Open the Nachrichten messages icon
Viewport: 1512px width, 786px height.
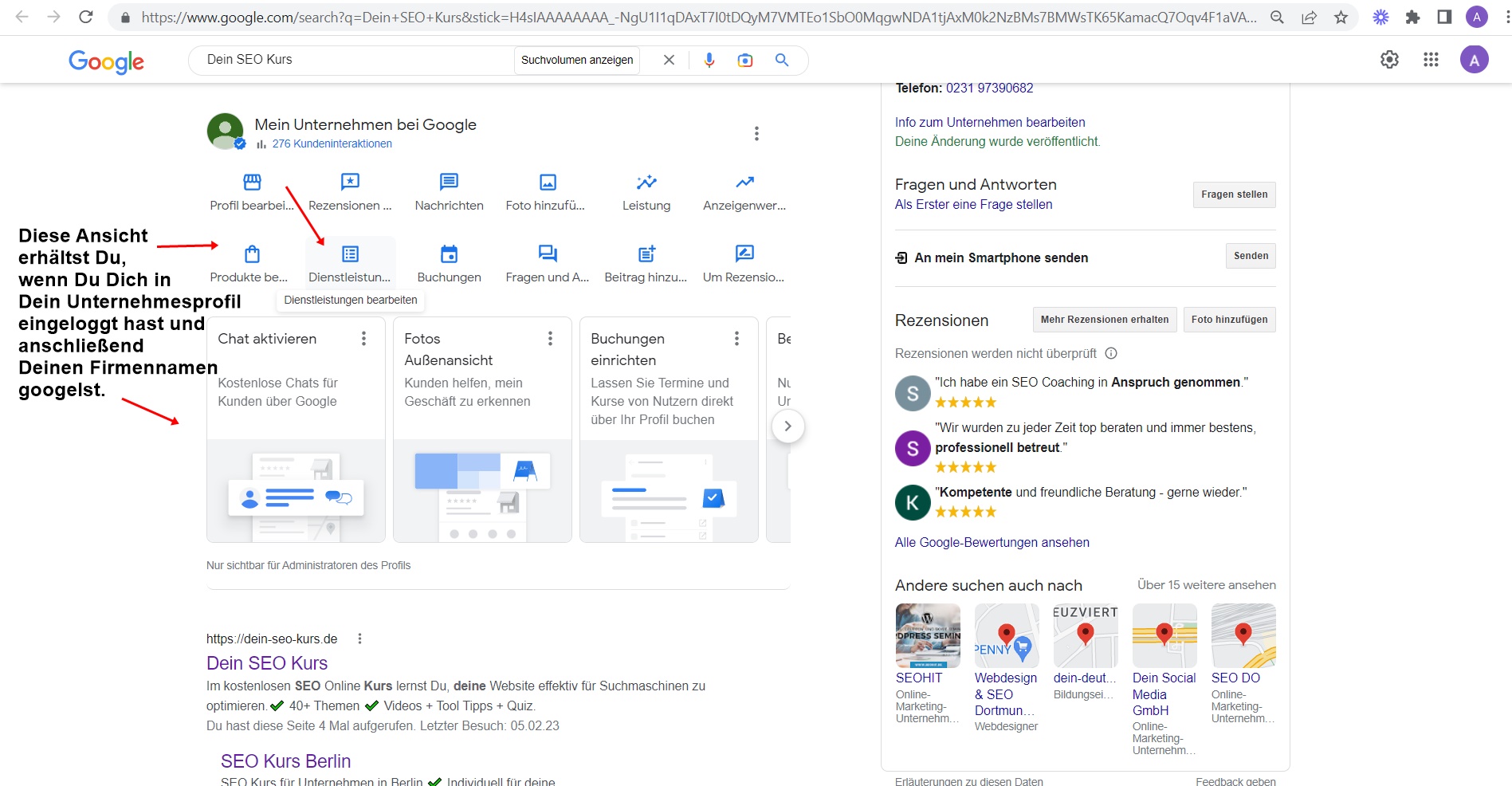449,183
